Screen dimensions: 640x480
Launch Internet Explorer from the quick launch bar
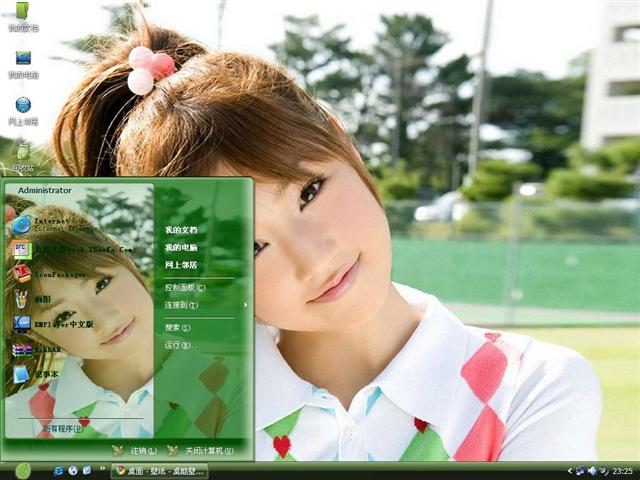click(x=58, y=471)
